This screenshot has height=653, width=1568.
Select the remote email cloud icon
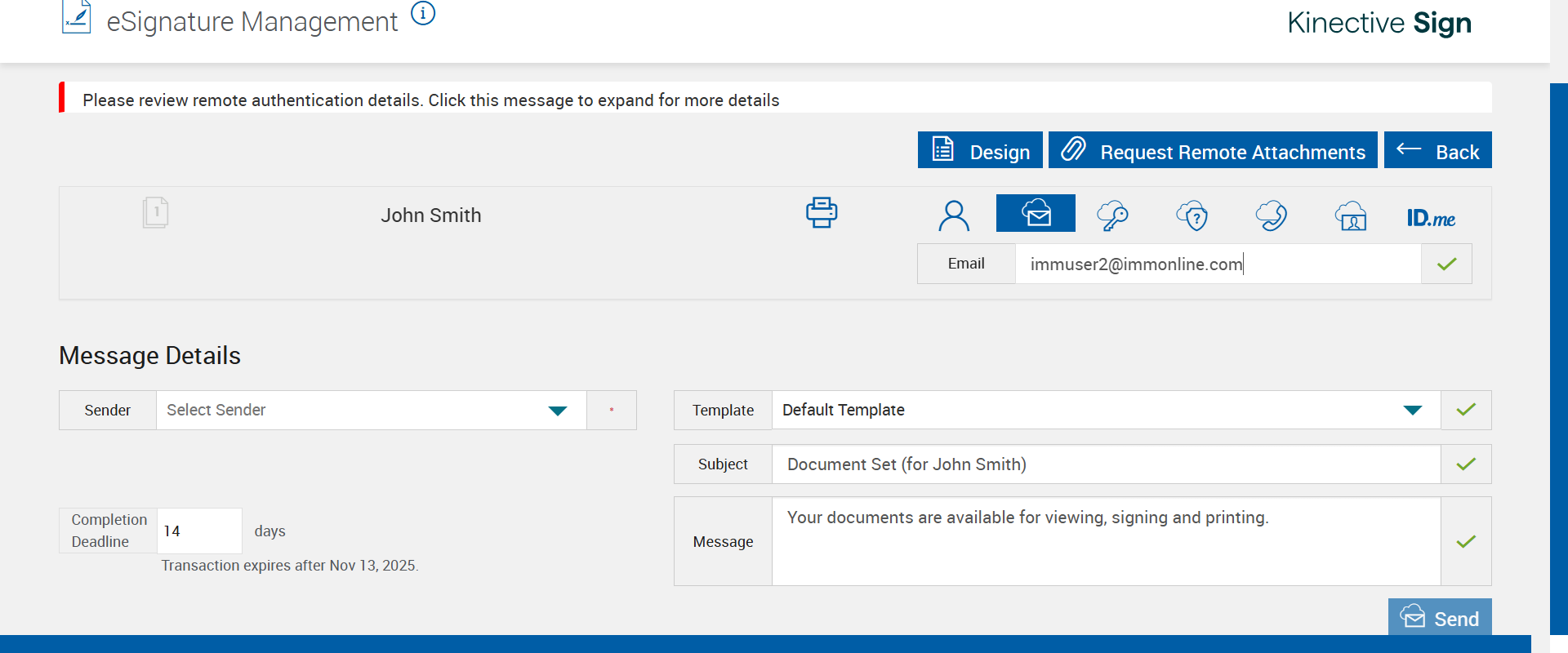pyautogui.click(x=1036, y=213)
